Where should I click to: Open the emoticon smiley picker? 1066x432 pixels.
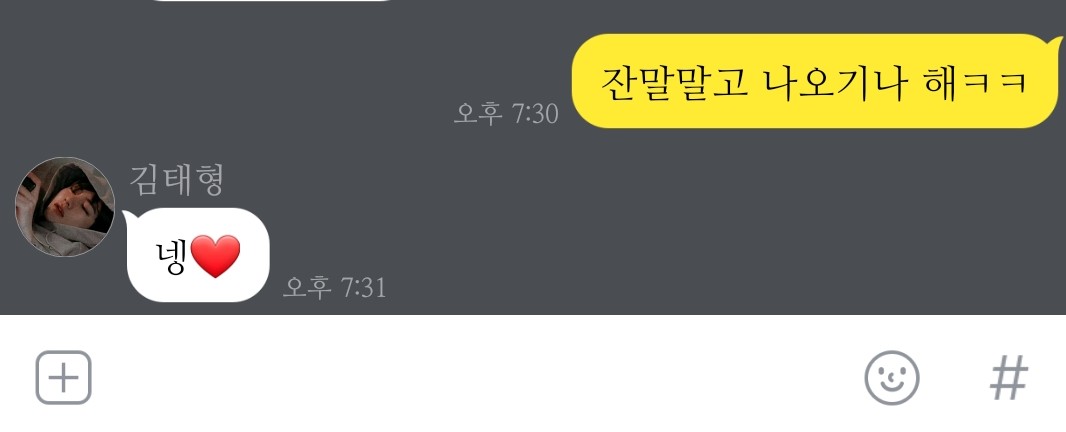[891, 378]
